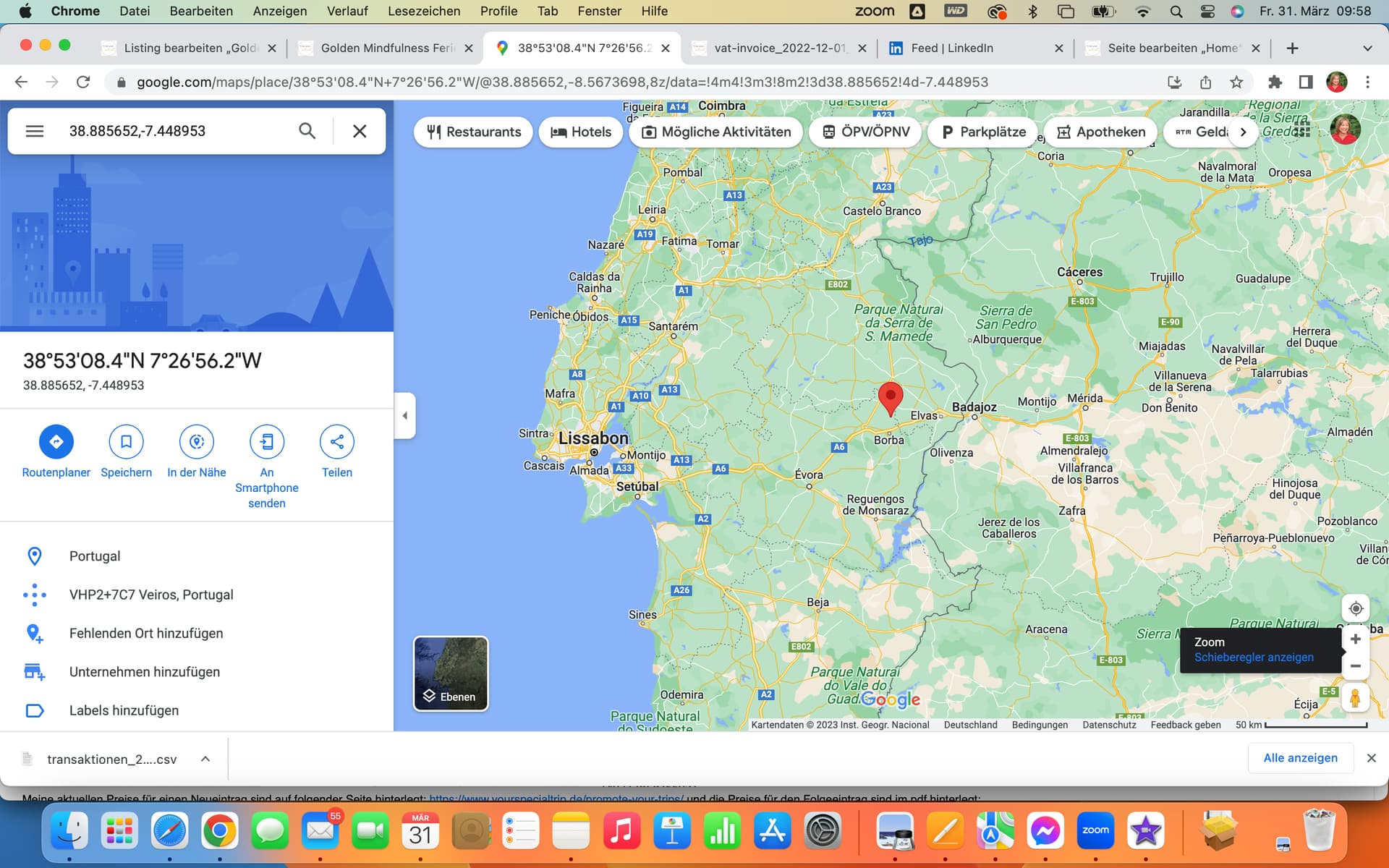Viewport: 1389px width, 868px height.
Task: Open the Chrome extensions puzzle icon
Action: 1275,82
